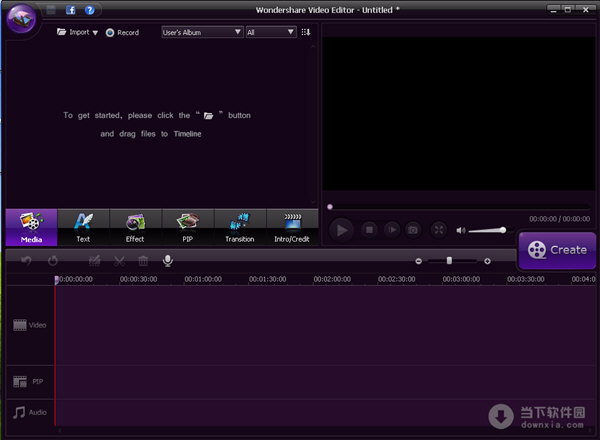This screenshot has height=440, width=600.
Task: Open the Wondershare logo main menu
Action: point(21,18)
